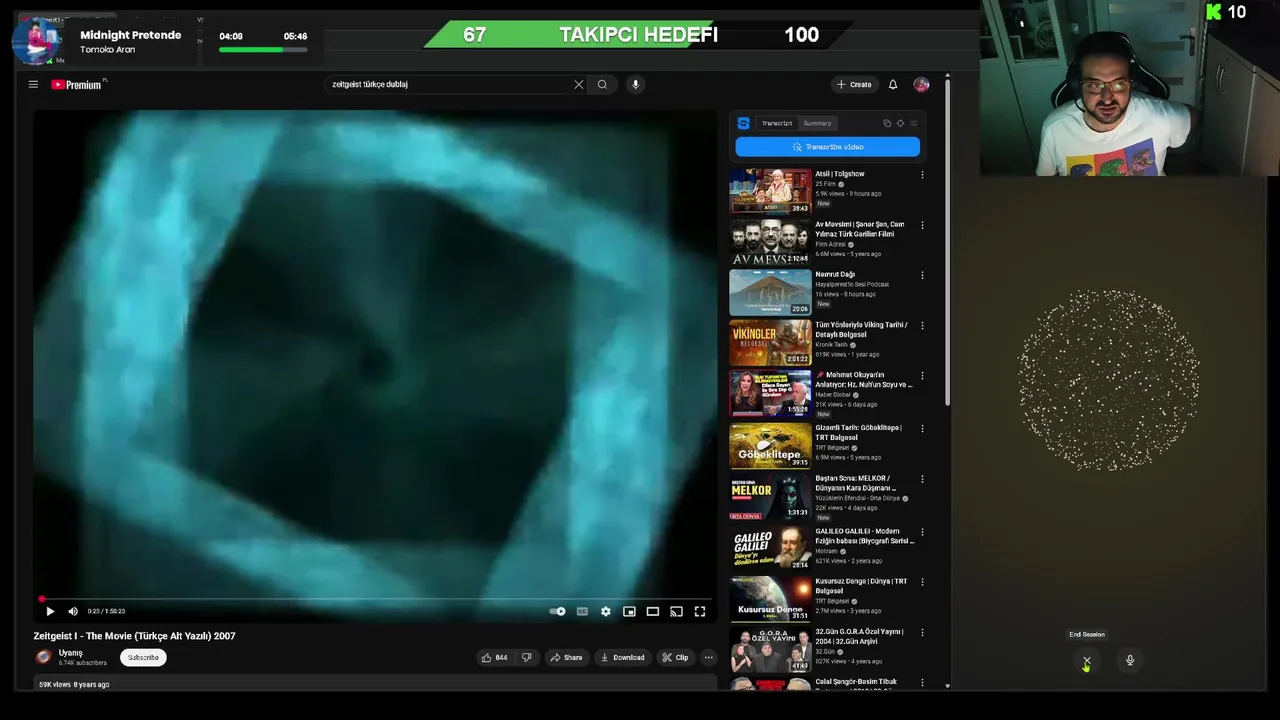Clear the search query with the X
Image resolution: width=1280 pixels, height=720 pixels.
(x=578, y=84)
